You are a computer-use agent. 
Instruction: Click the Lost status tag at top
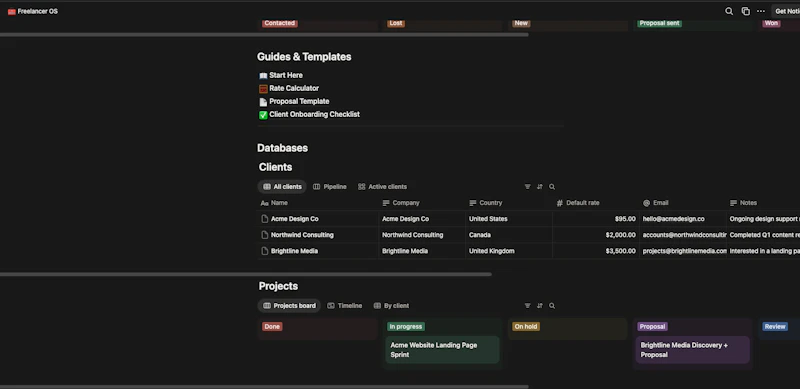coord(395,23)
